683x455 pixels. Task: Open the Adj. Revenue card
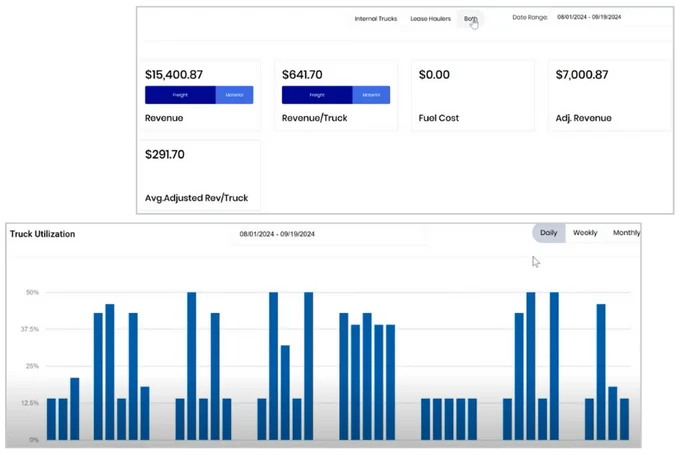pos(609,96)
